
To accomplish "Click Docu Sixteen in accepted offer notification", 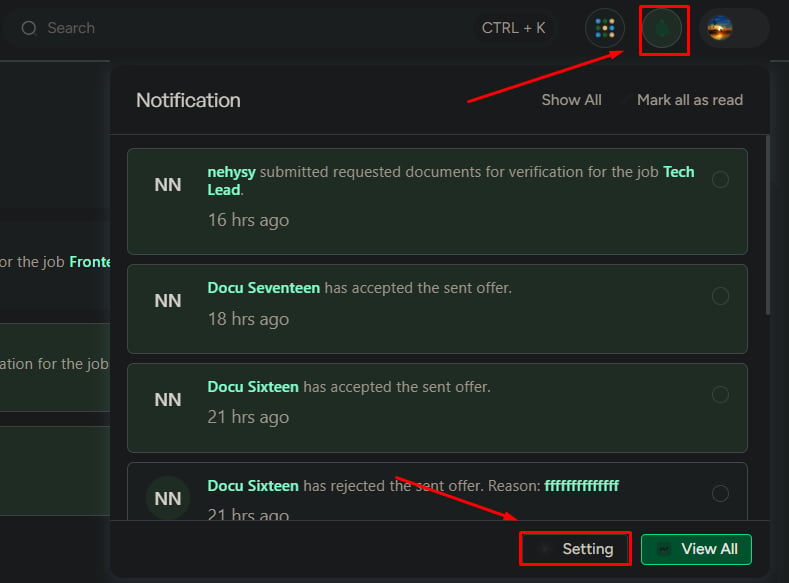I will [253, 387].
